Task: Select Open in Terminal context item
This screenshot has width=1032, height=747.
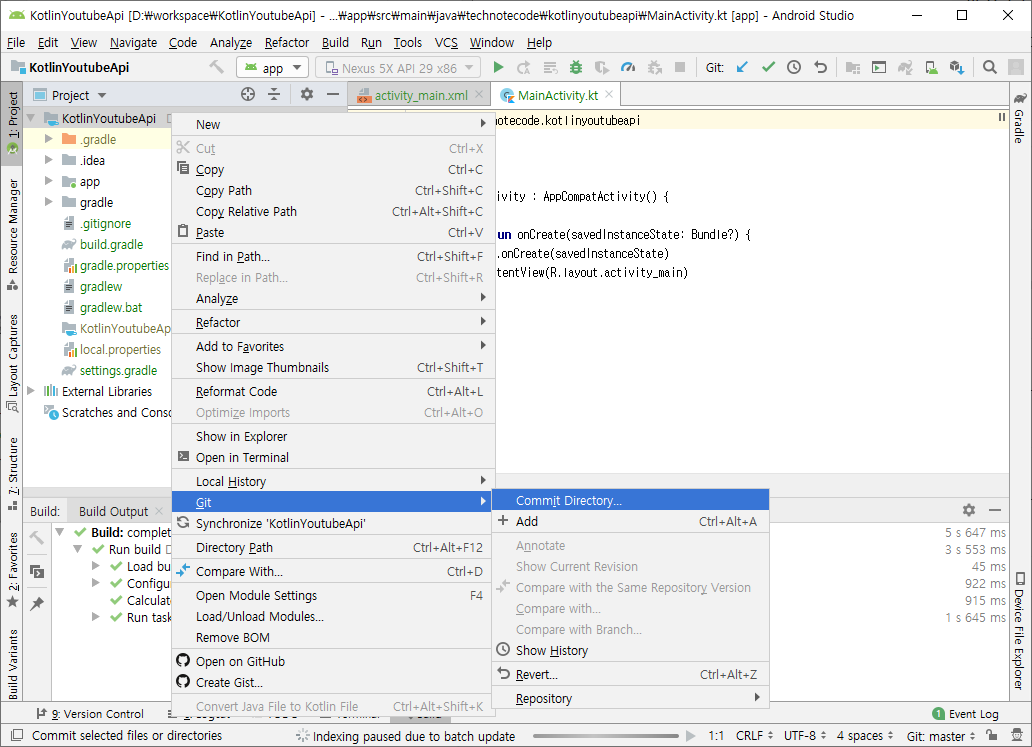Action: (x=333, y=457)
